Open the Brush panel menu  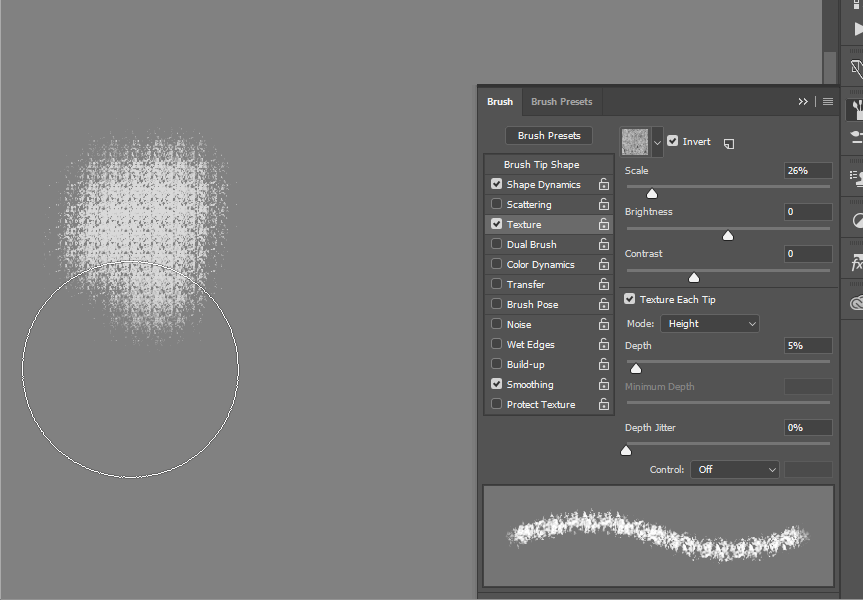coord(827,101)
